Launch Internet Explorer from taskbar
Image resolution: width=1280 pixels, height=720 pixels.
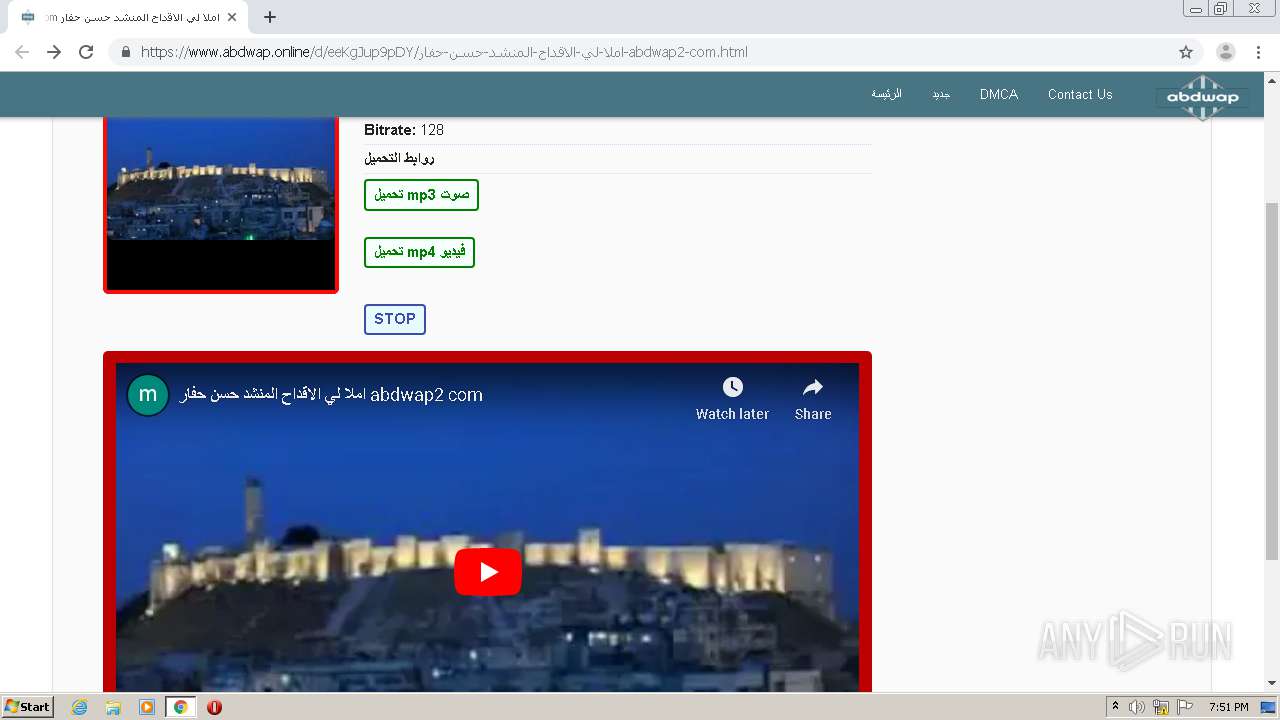[x=79, y=707]
